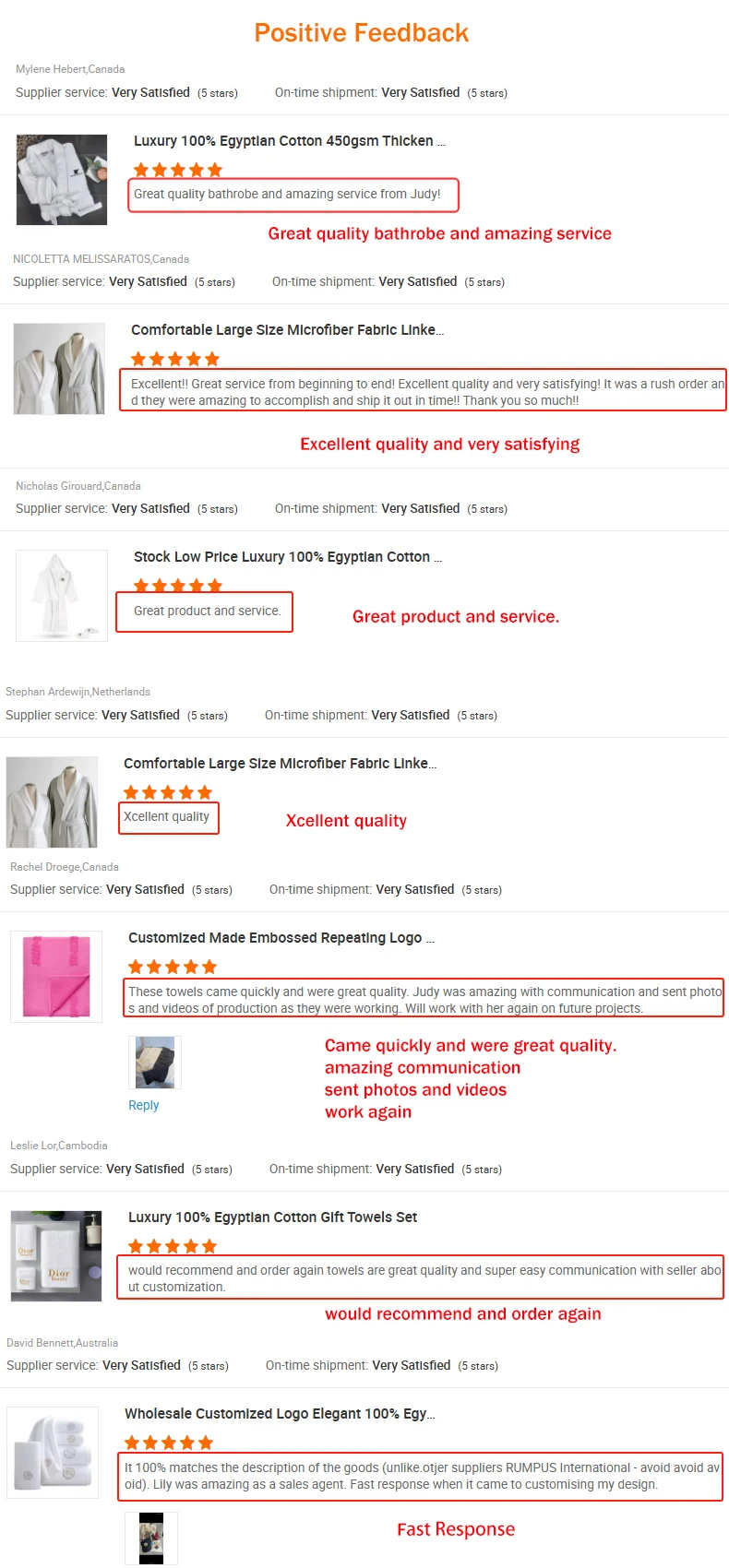View the review photo under David Bennett's review text
Screen dimensions: 729x1568
click(x=151, y=1538)
